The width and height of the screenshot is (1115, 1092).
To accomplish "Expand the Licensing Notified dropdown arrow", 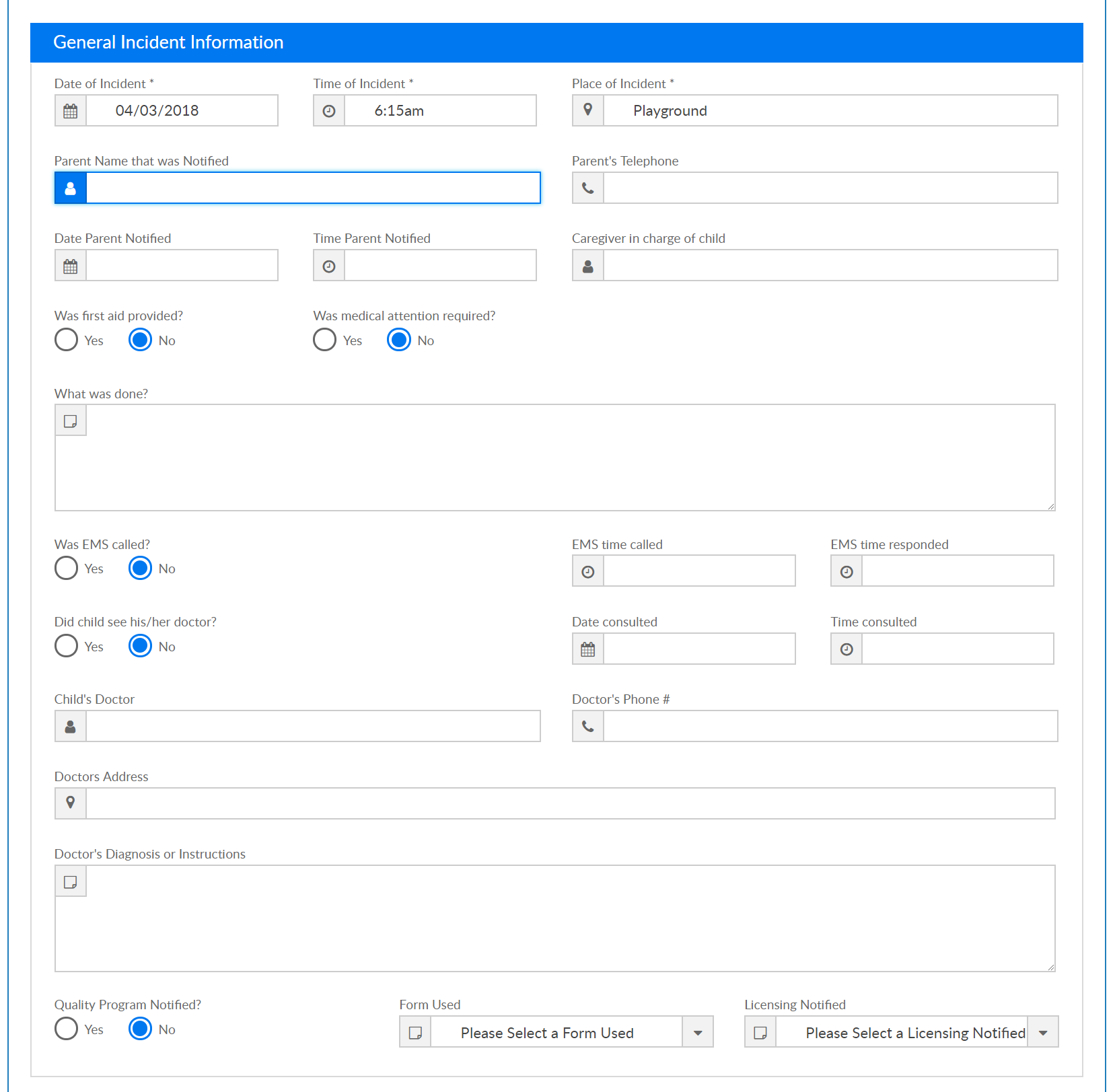I will (1043, 1032).
